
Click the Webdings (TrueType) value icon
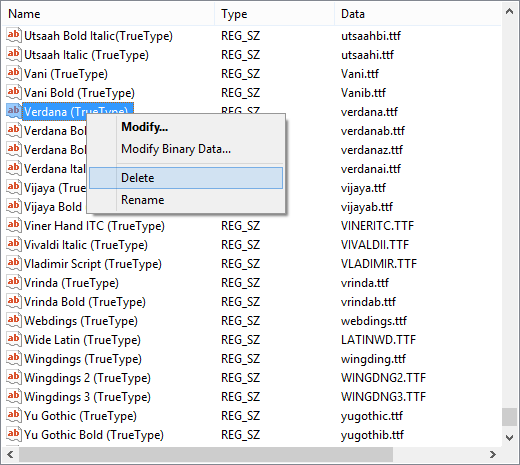13,320
